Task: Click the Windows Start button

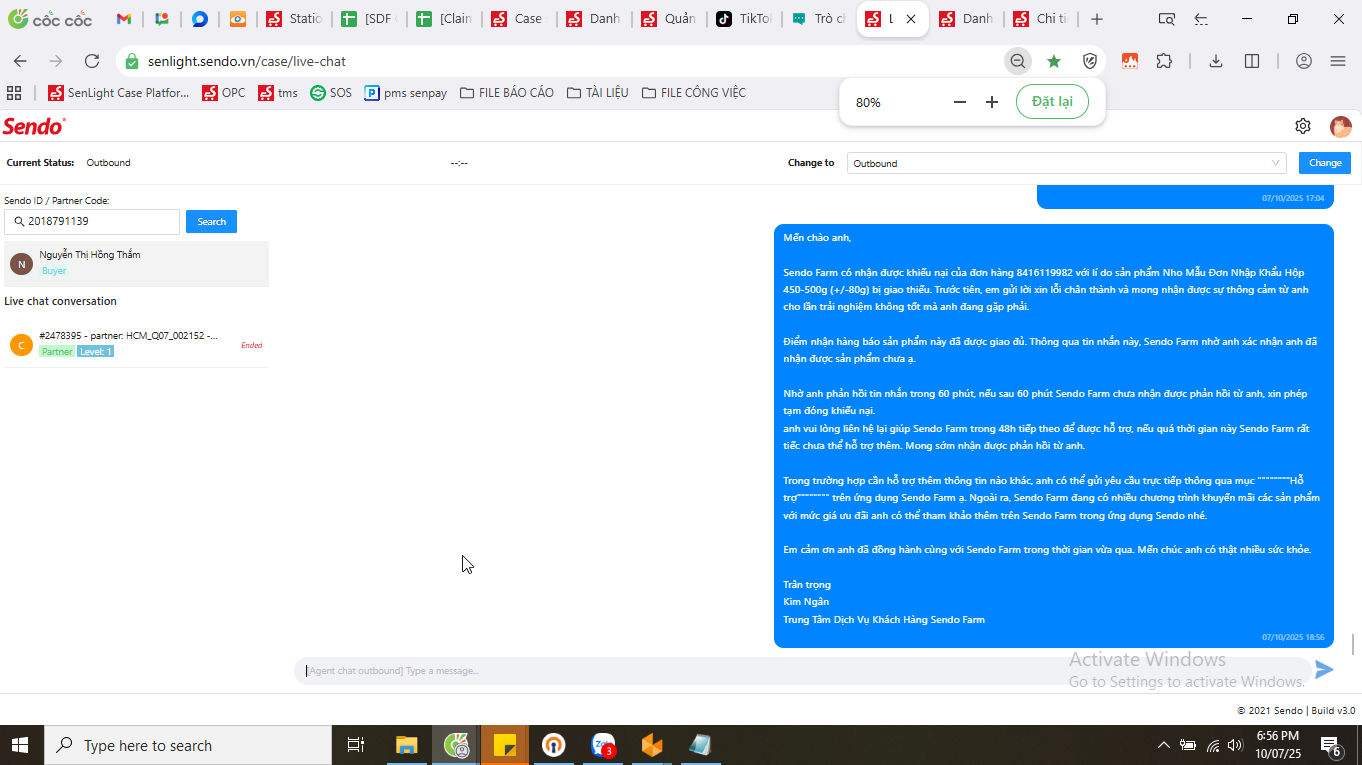Action: [x=22, y=745]
